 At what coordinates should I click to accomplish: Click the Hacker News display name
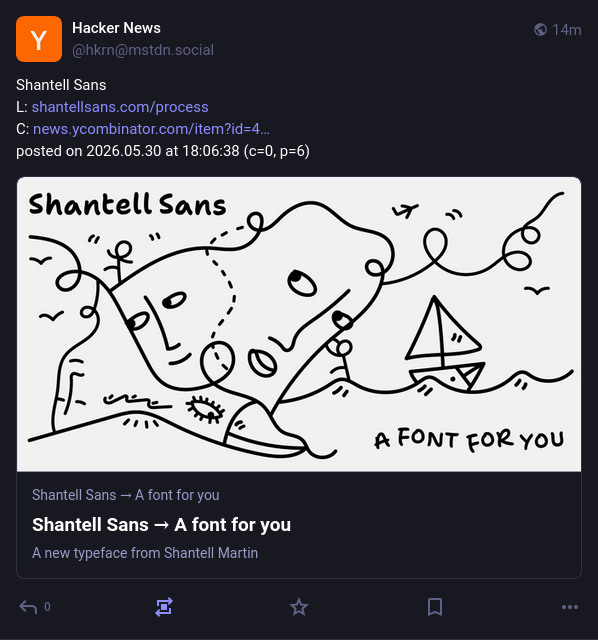[x=116, y=28]
